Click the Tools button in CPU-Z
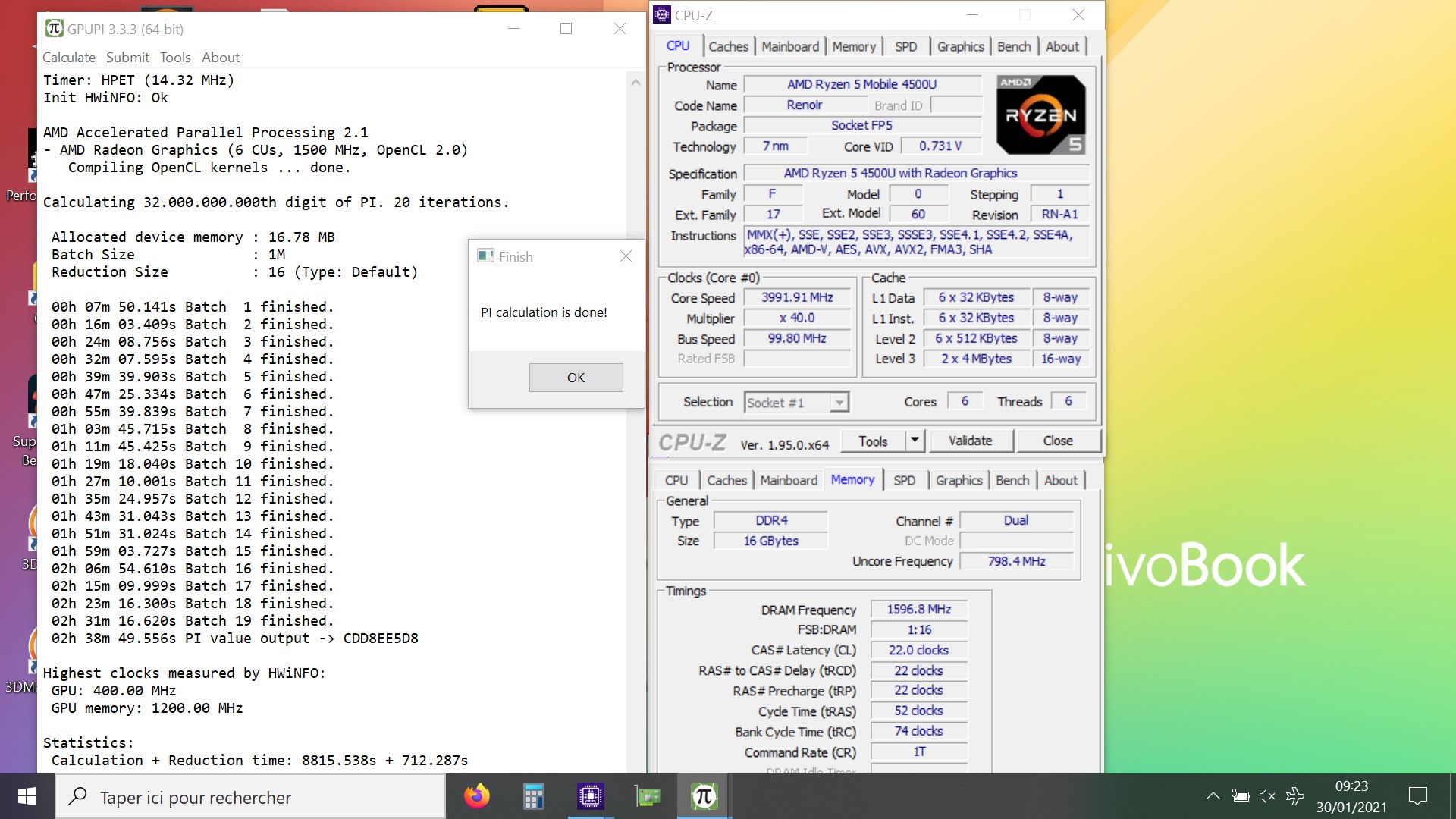 tap(873, 441)
